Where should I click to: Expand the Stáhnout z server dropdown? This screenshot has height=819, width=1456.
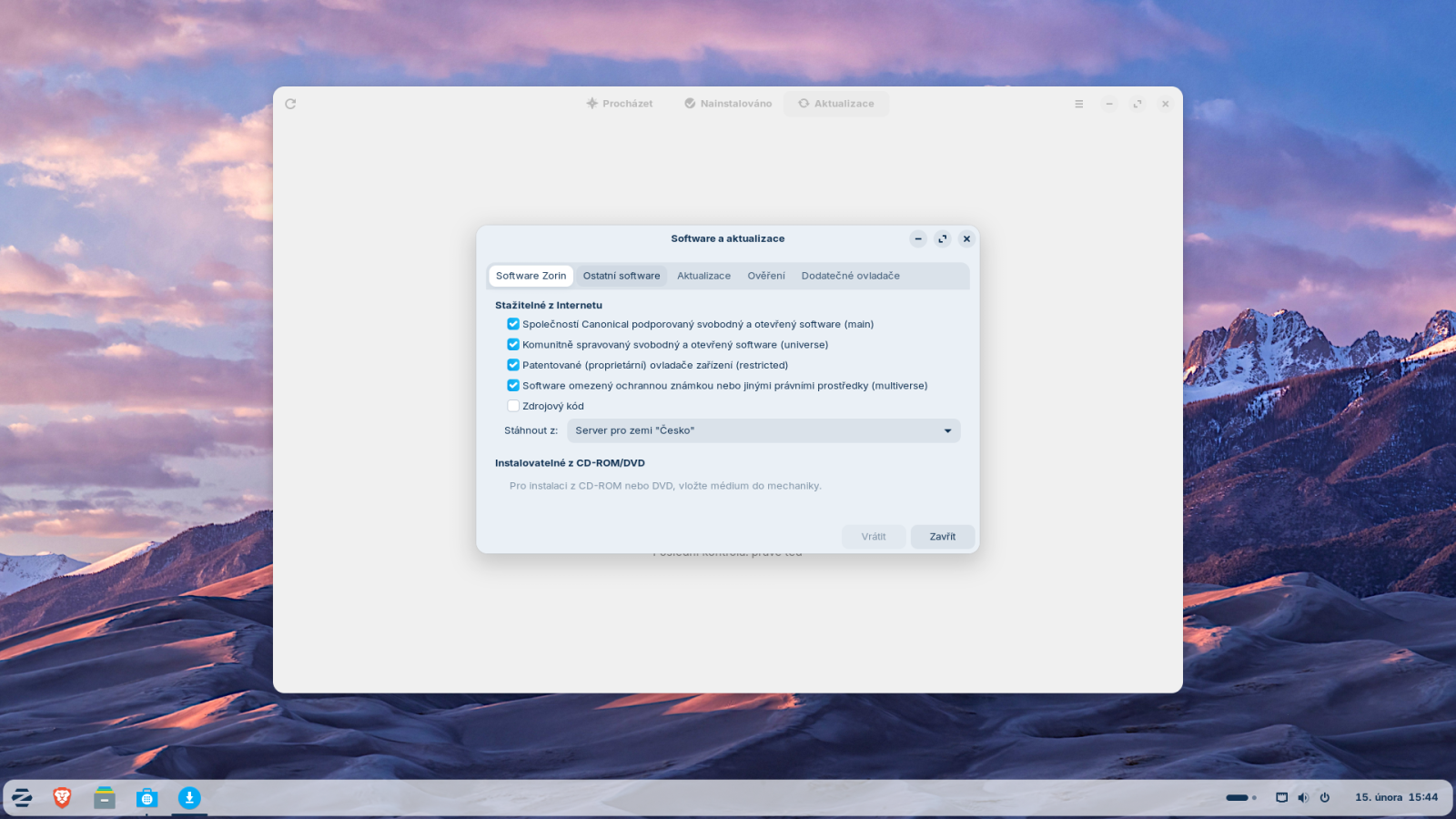[x=763, y=430]
